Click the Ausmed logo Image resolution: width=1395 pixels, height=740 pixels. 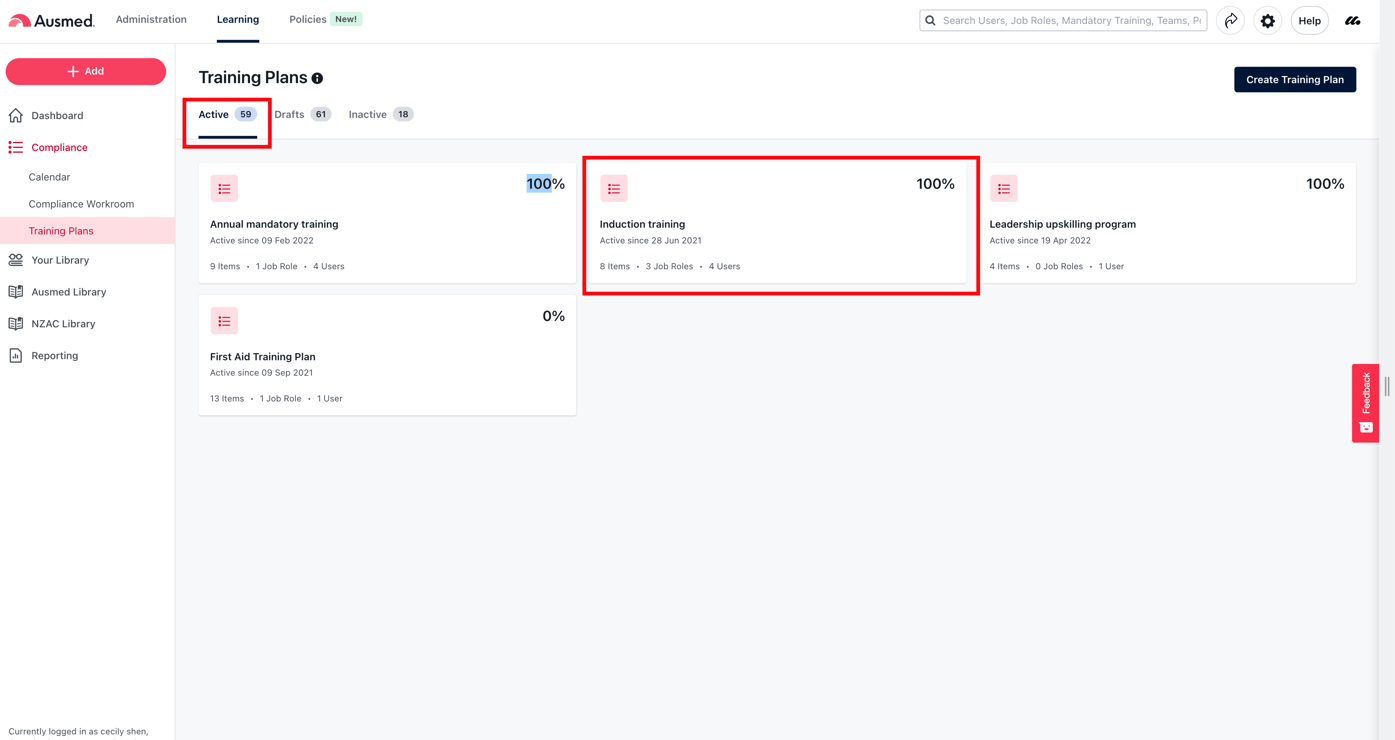(52, 20)
